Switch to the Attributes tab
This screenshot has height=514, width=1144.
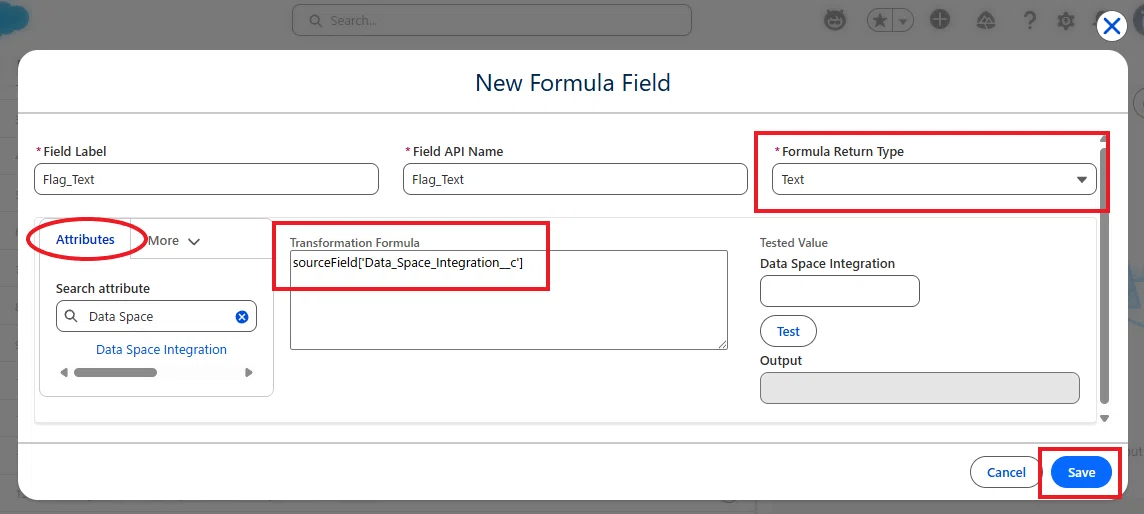pos(85,239)
